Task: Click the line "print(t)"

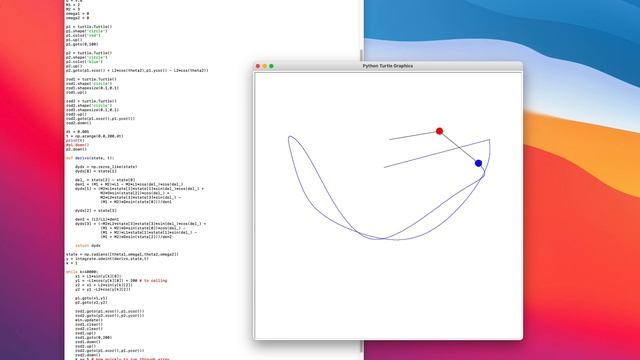Action: [x=75, y=140]
